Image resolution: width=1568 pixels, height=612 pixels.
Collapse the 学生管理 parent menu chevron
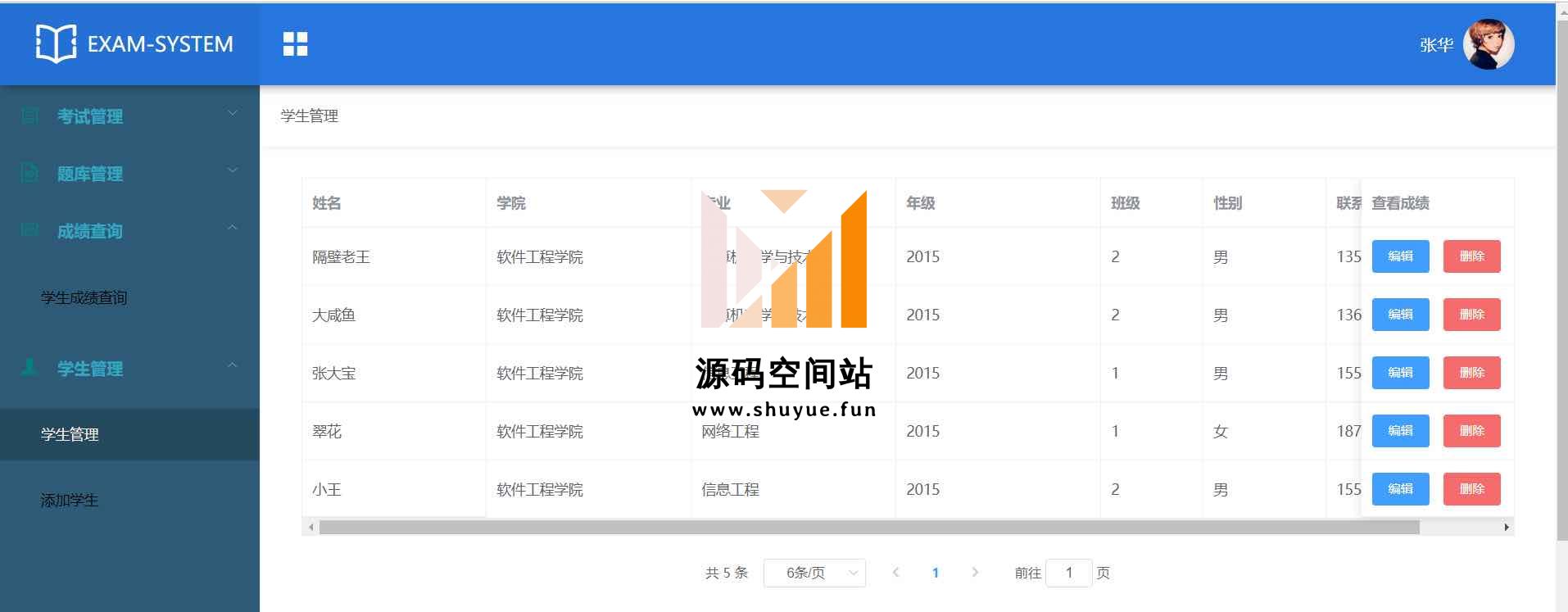(233, 365)
